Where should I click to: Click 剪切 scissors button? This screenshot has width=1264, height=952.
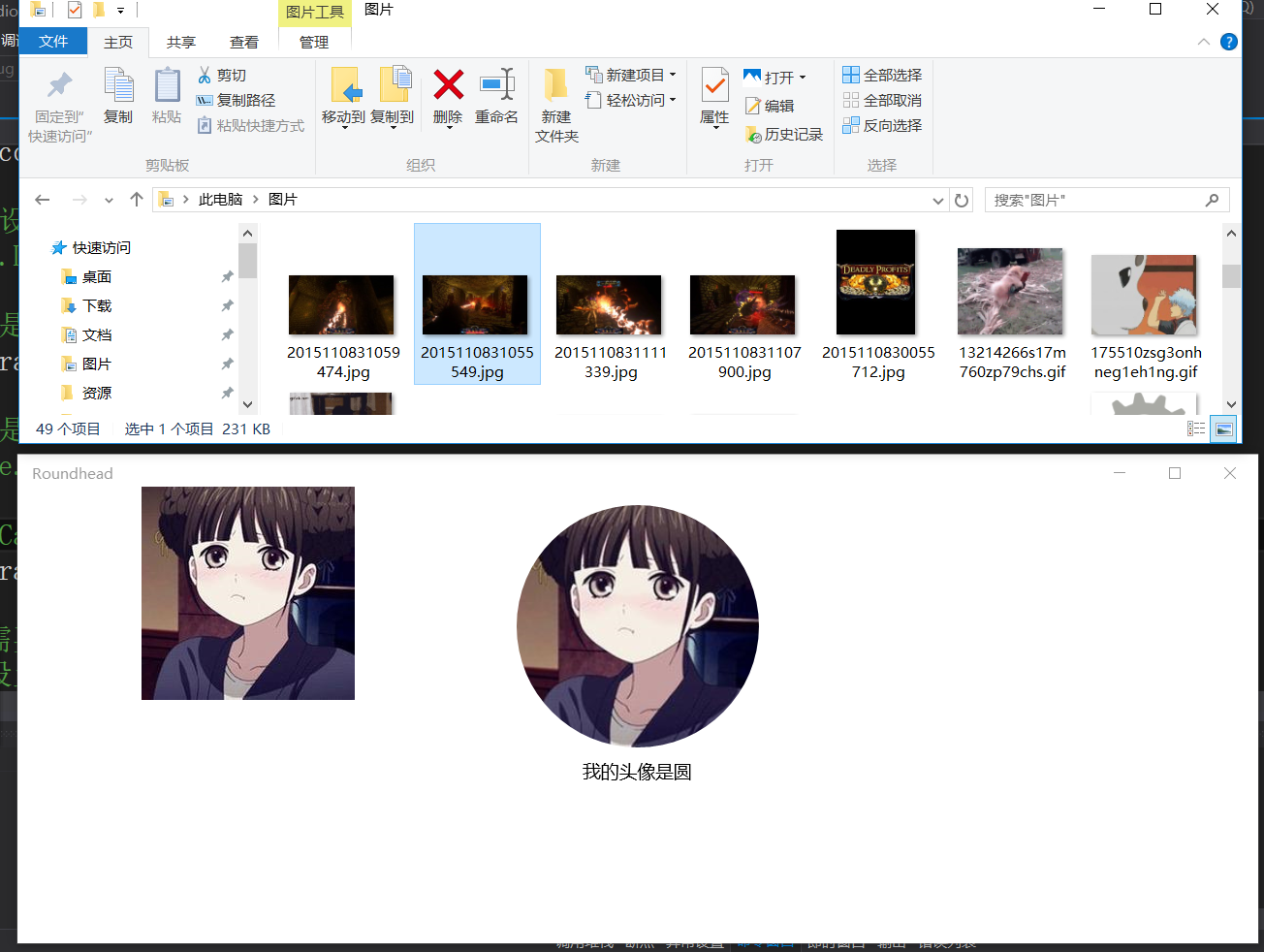222,75
